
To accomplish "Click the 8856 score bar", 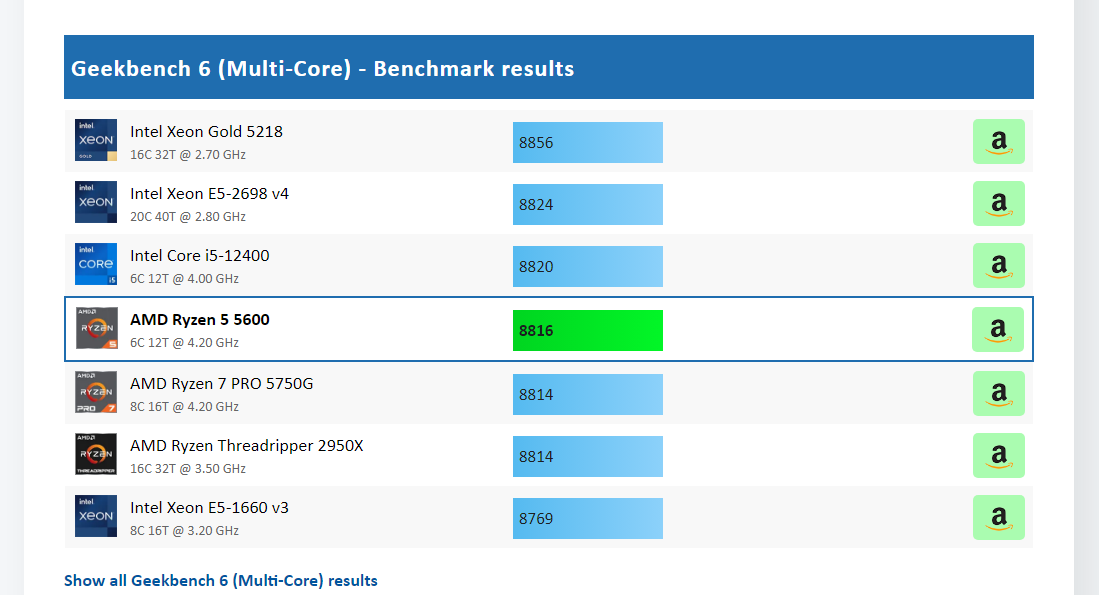I will pyautogui.click(x=587, y=142).
